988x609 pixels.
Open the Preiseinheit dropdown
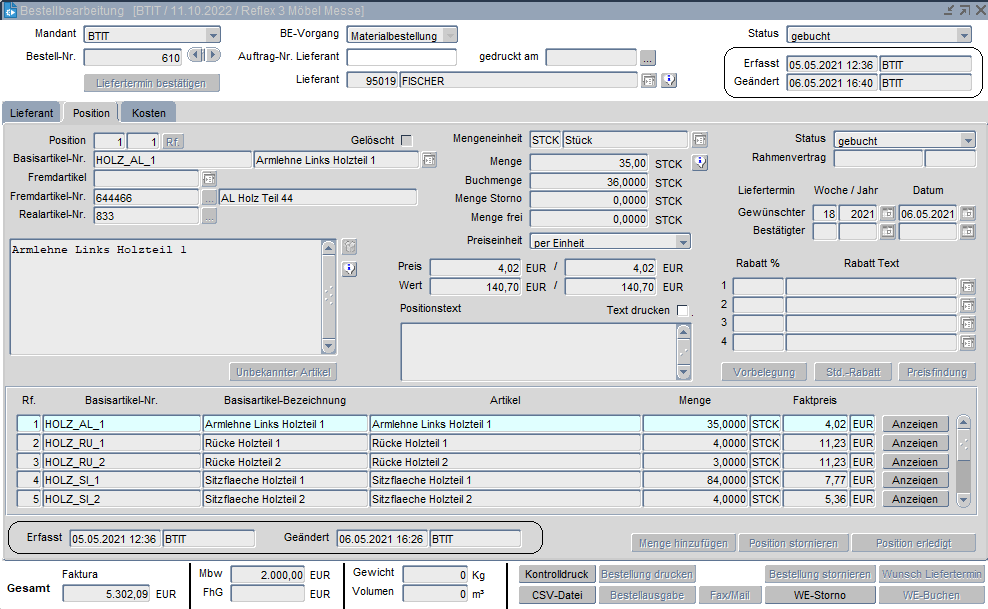pyautogui.click(x=682, y=242)
